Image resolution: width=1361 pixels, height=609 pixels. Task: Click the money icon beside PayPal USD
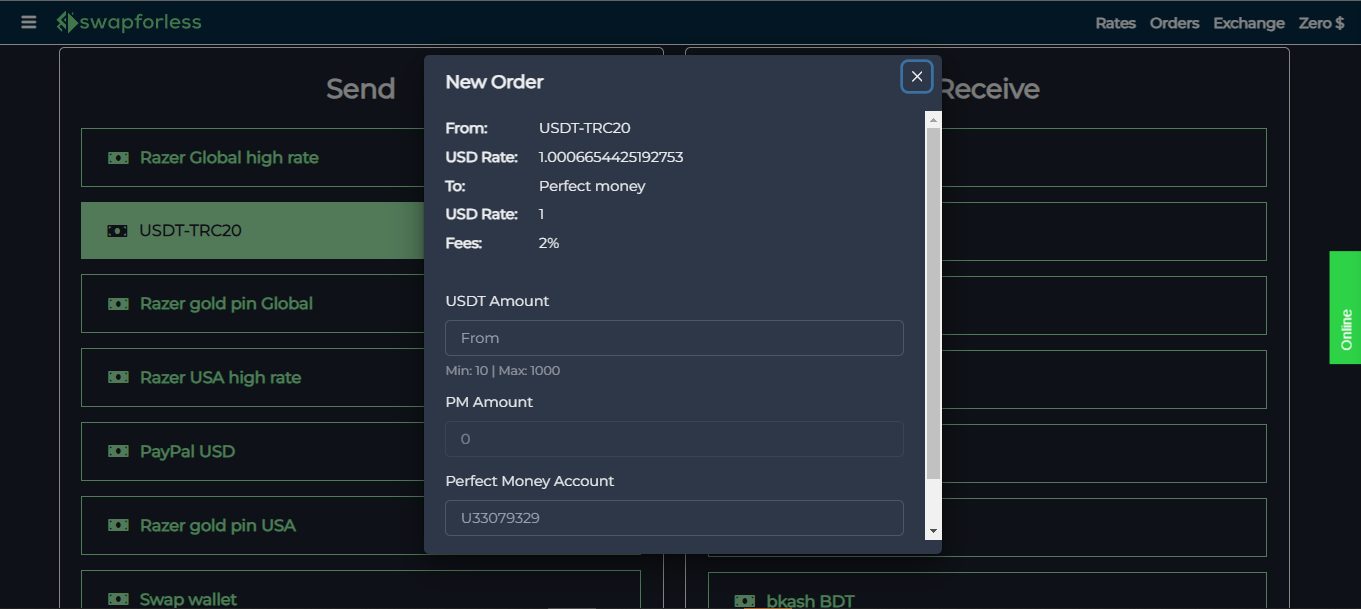(x=118, y=452)
